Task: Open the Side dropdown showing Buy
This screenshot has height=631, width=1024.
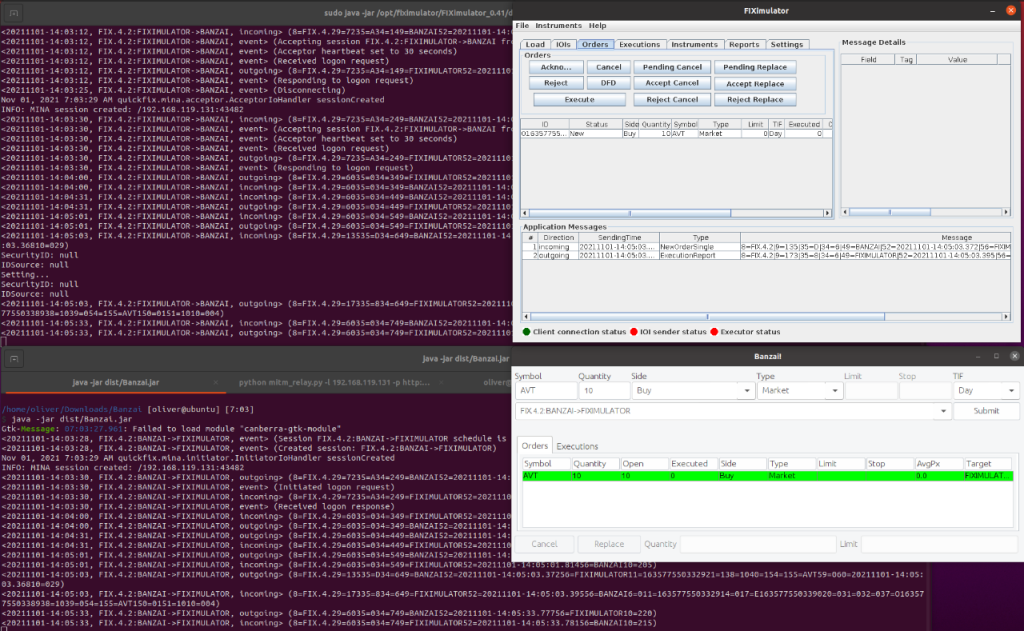Action: (691, 390)
